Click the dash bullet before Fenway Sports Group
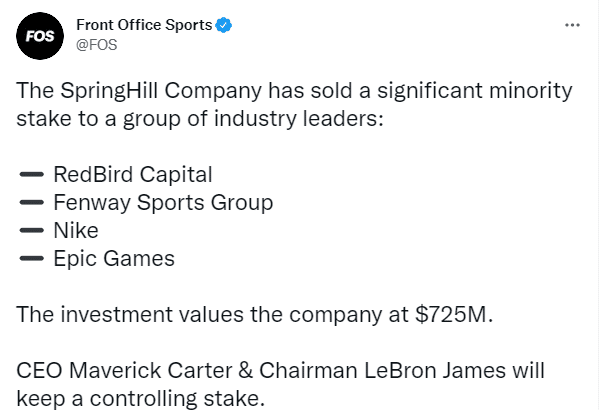This screenshot has width=601, height=410. pyautogui.click(x=30, y=203)
